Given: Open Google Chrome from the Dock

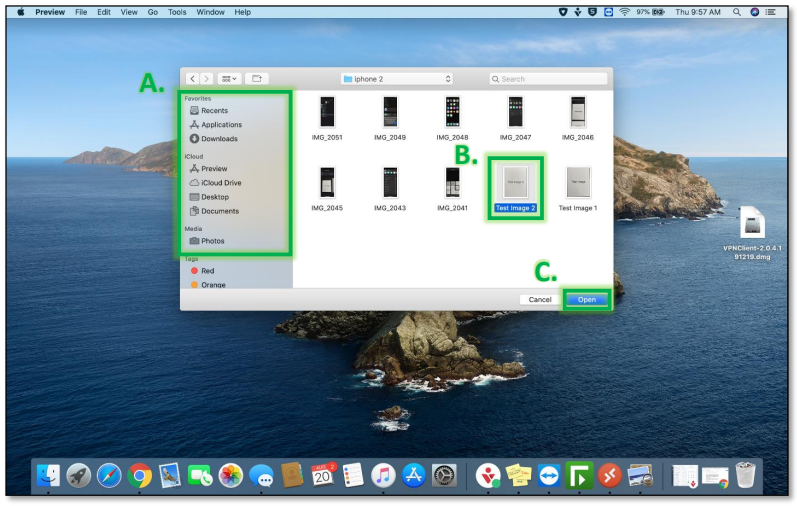Looking at the screenshot, I should click(140, 476).
